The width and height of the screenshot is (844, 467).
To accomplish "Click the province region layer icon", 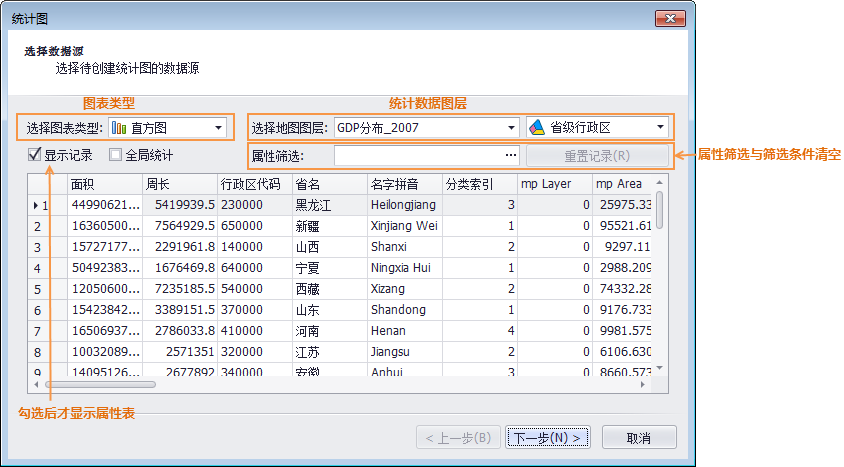I will coord(537,128).
